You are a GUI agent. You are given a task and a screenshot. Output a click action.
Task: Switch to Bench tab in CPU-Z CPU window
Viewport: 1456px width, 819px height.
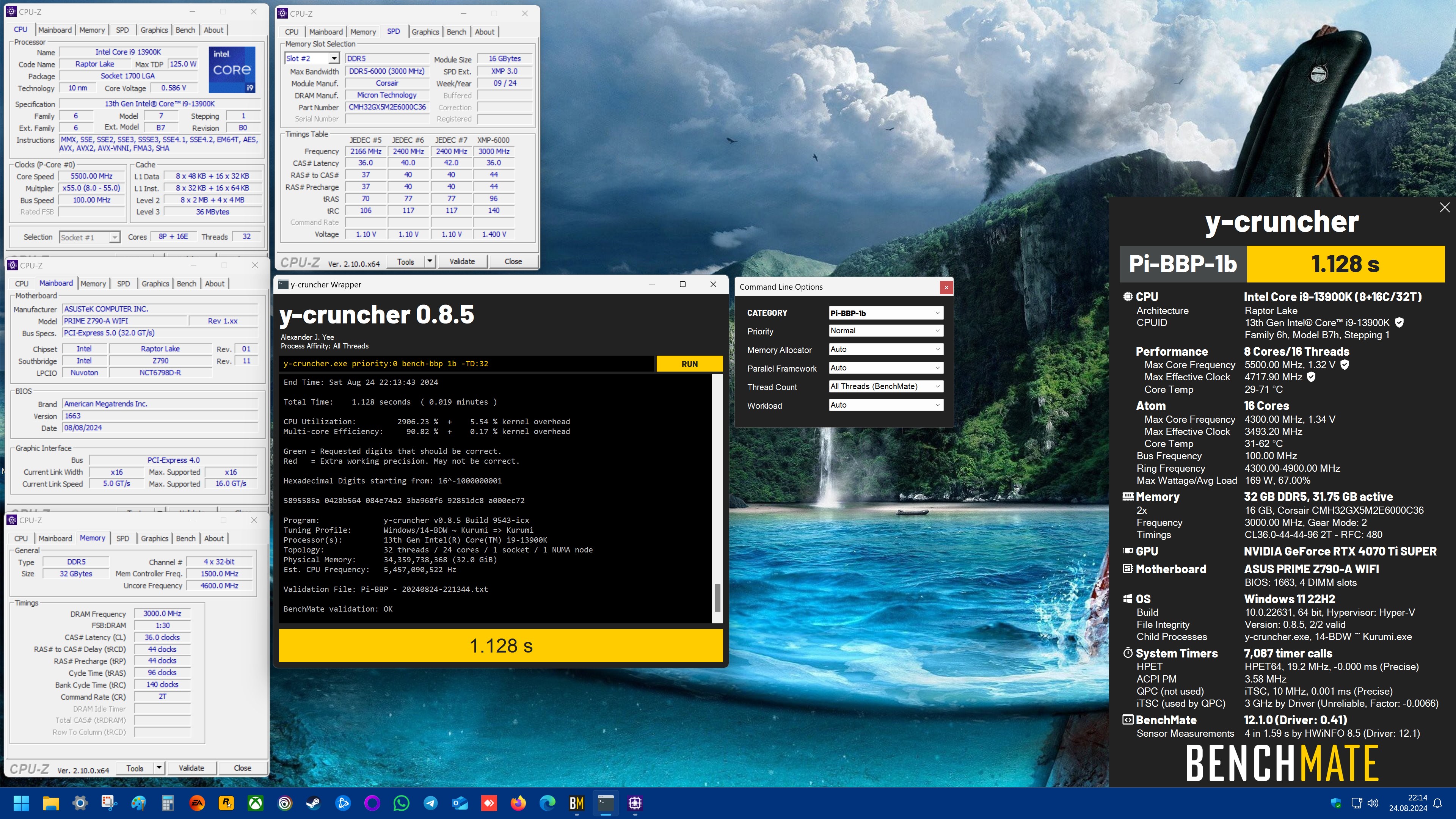185,30
